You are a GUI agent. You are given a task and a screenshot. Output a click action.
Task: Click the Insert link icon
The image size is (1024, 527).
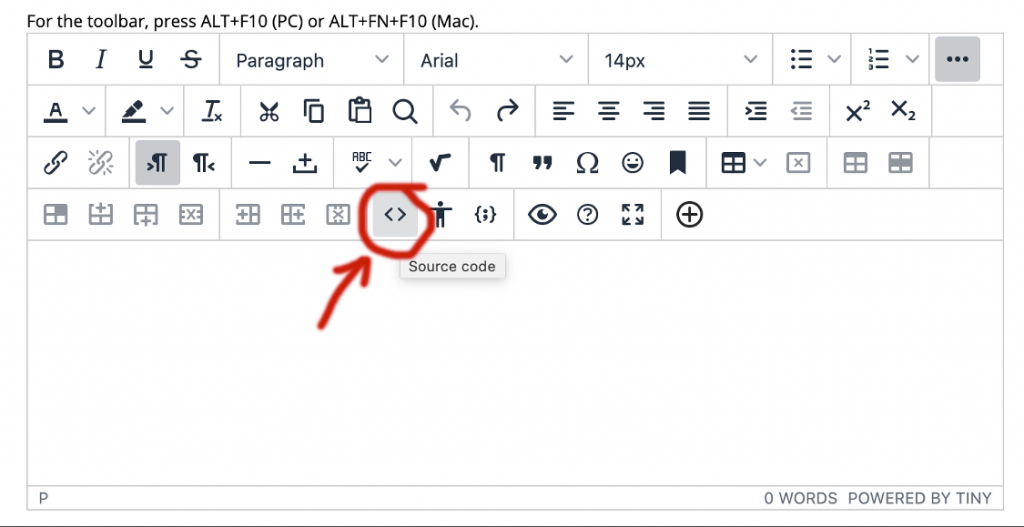pos(56,163)
